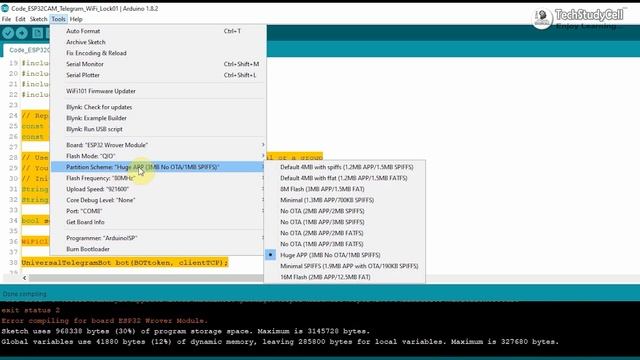This screenshot has height=360, width=640.
Task: Select Minimal (1.3MB APP/700KB SPIFFS)
Action: [x=344, y=200]
